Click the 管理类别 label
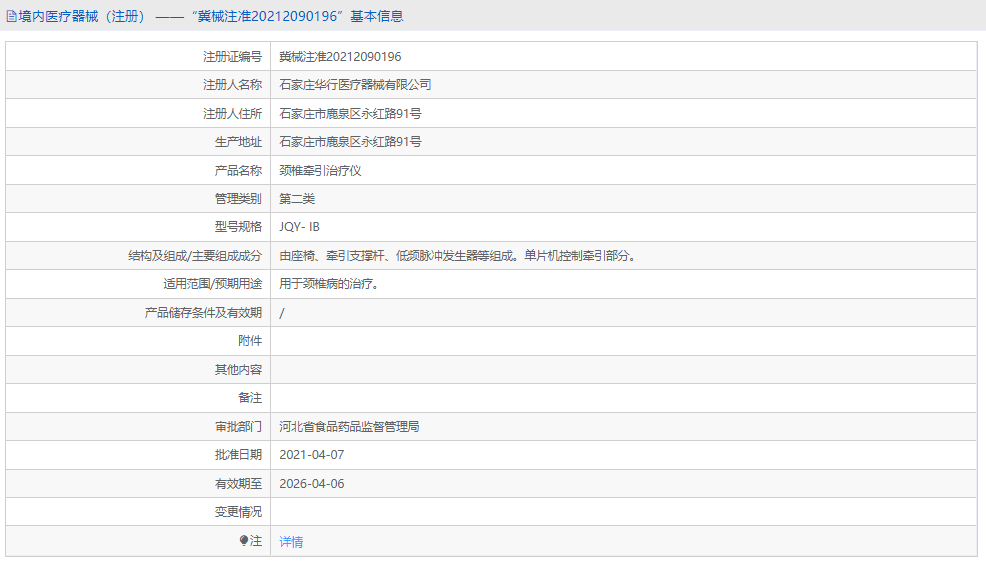The height and width of the screenshot is (561, 986). [238, 199]
